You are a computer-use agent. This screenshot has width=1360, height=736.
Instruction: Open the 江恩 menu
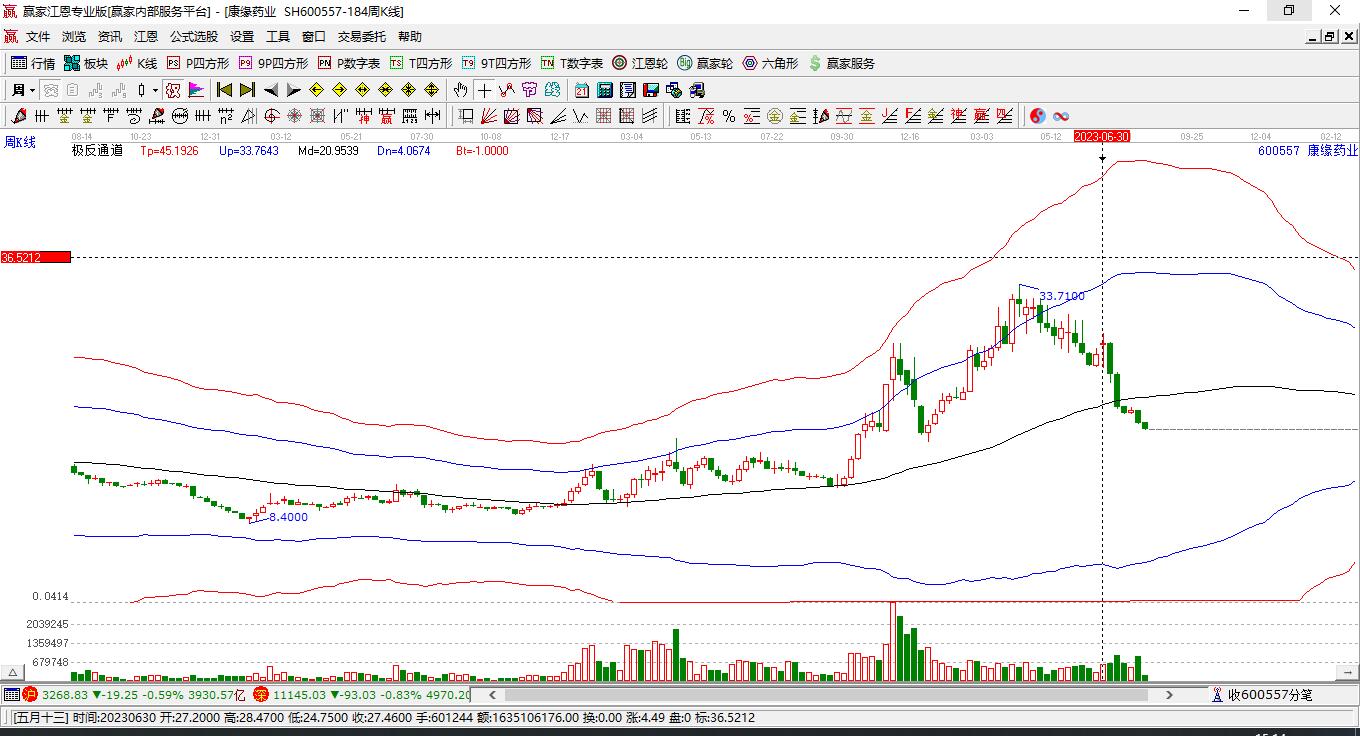(x=146, y=37)
